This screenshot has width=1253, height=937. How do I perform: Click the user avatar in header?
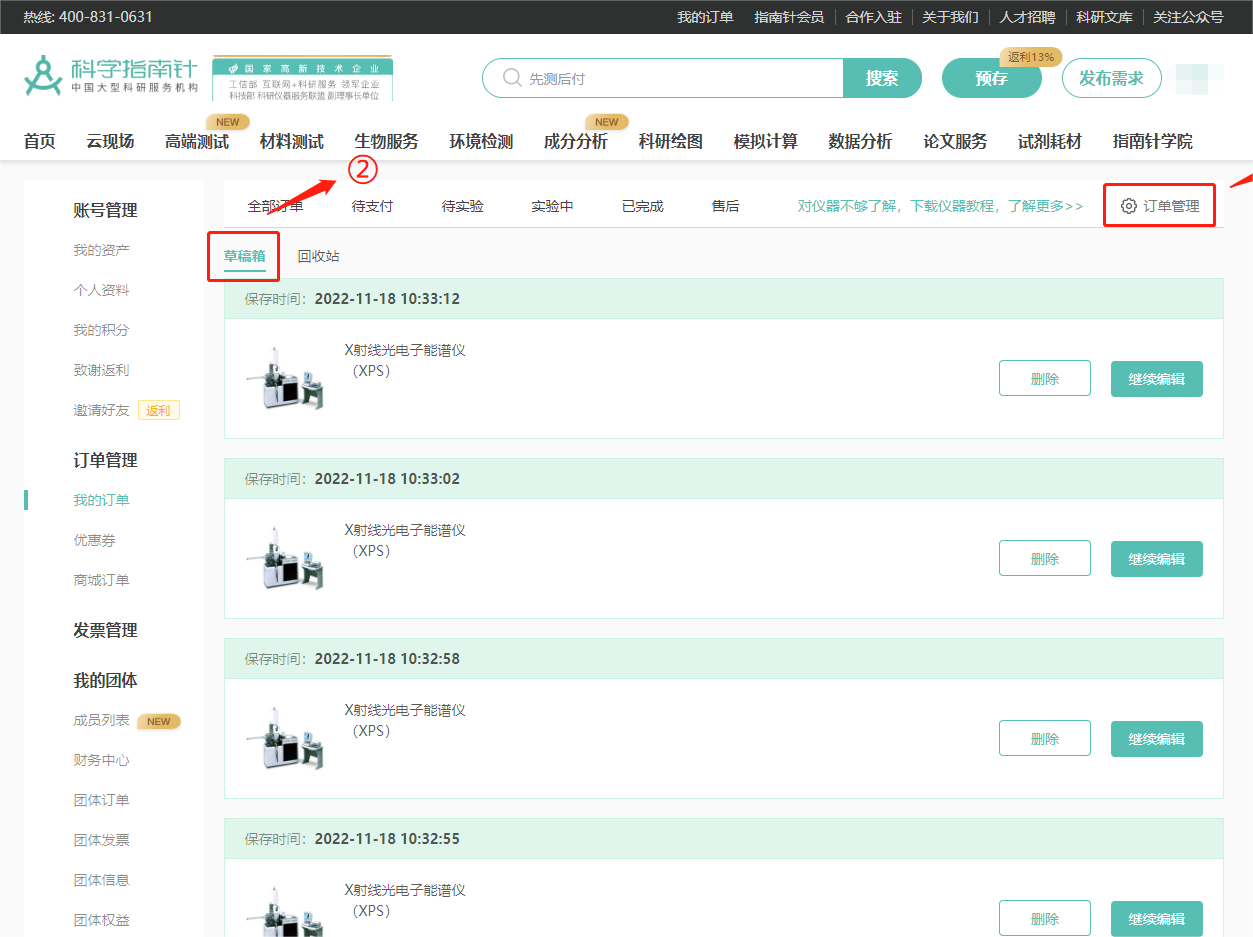click(1199, 78)
